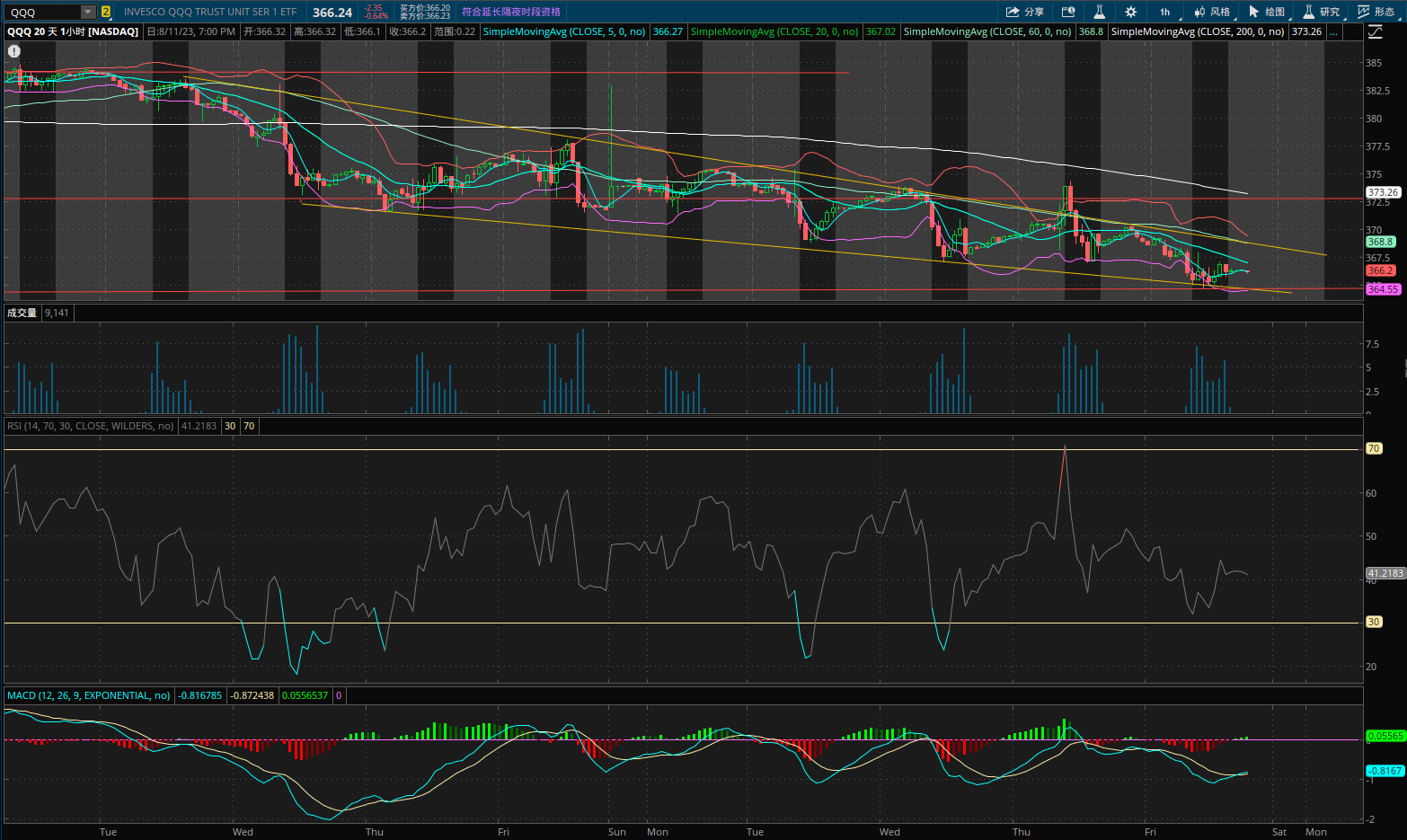The height and width of the screenshot is (840, 1407).
Task: Click the SMA 5 value 366.27
Action: (668, 31)
